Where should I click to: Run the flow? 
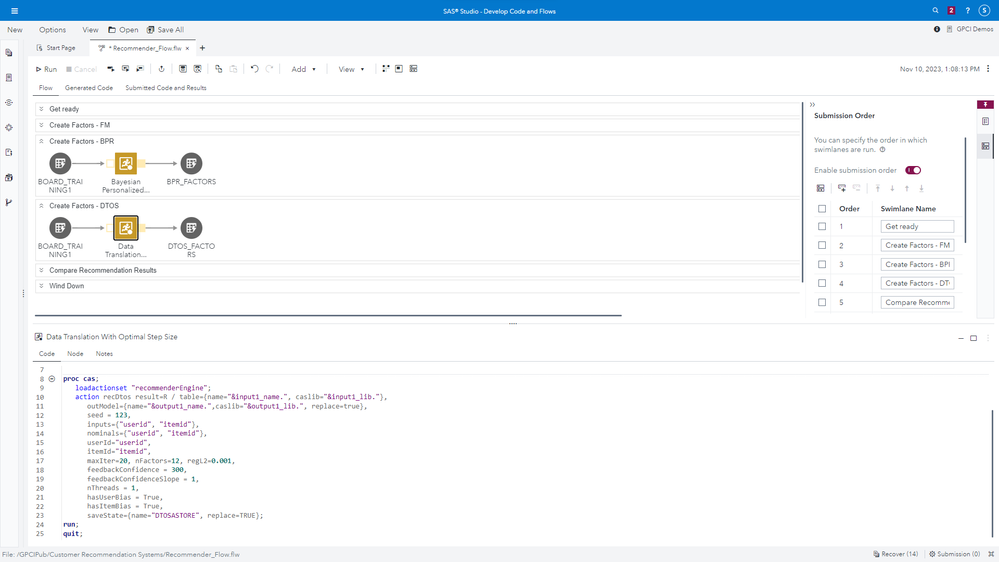tap(46, 69)
